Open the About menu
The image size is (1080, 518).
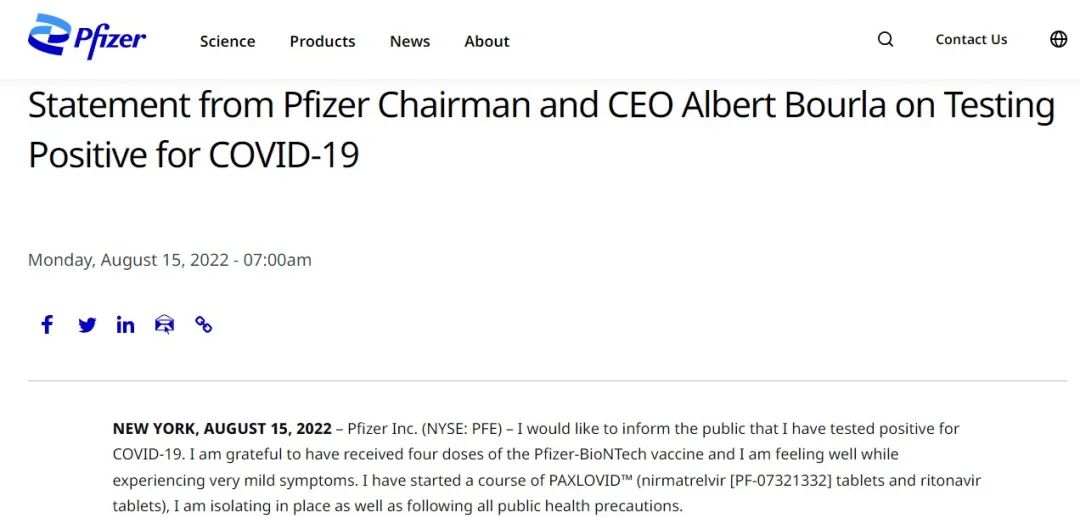point(487,41)
